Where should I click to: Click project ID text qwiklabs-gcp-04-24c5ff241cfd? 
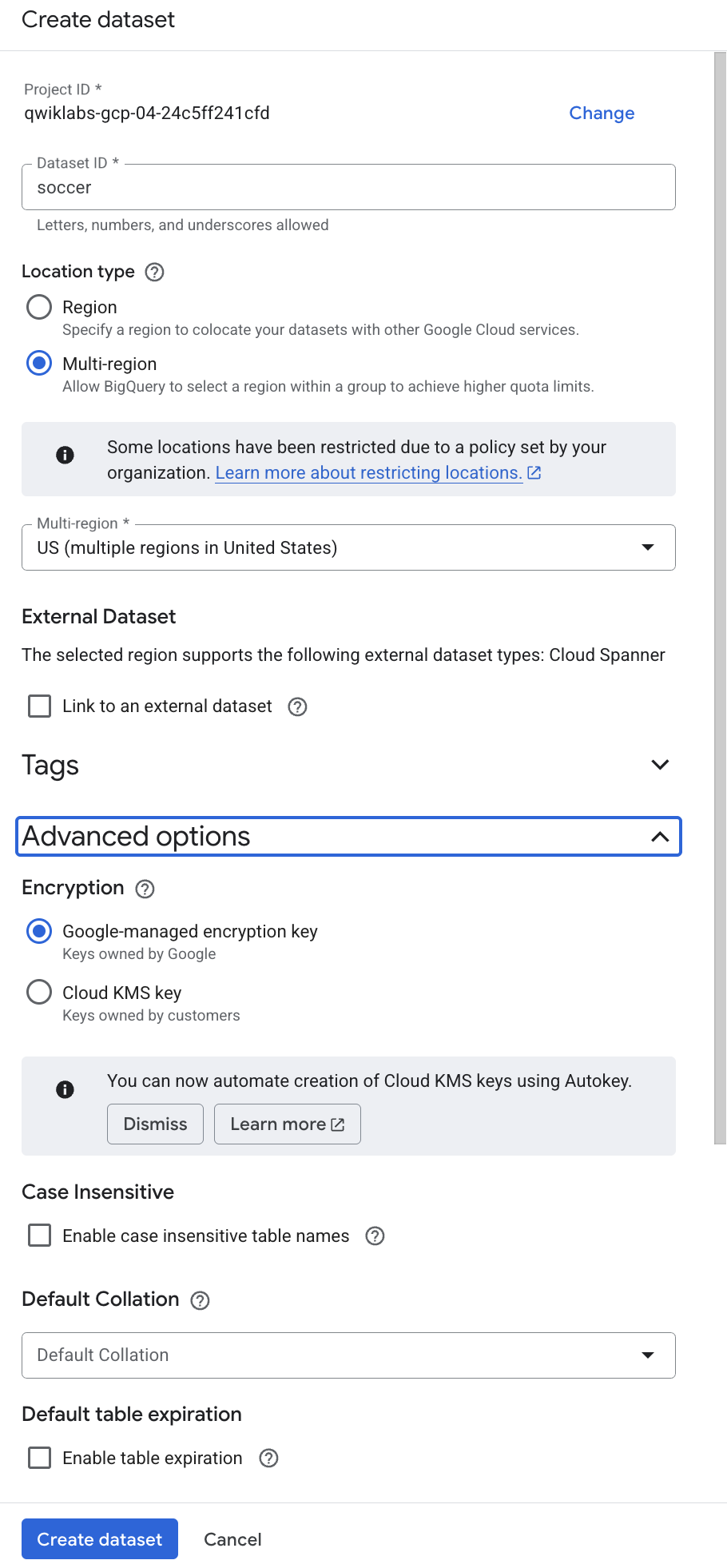coord(147,113)
